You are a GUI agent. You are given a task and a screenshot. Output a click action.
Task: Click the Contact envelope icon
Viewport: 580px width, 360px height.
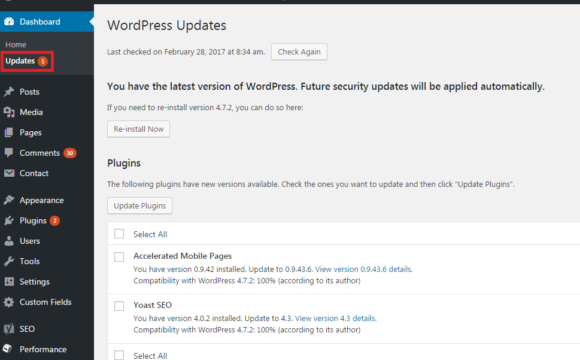coord(9,173)
